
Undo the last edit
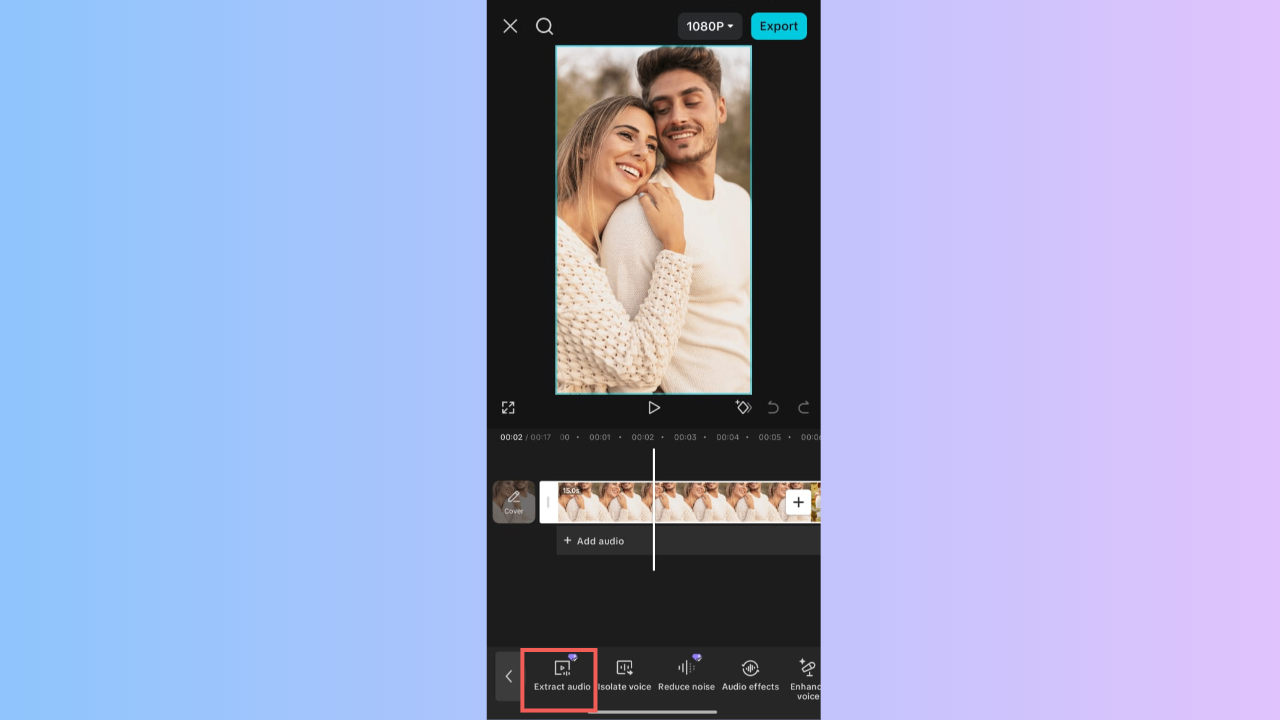pyautogui.click(x=773, y=407)
